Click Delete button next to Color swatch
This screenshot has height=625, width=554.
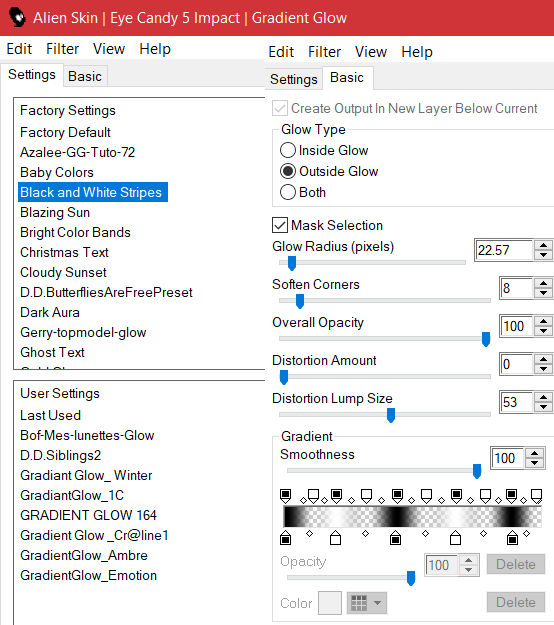[x=516, y=602]
